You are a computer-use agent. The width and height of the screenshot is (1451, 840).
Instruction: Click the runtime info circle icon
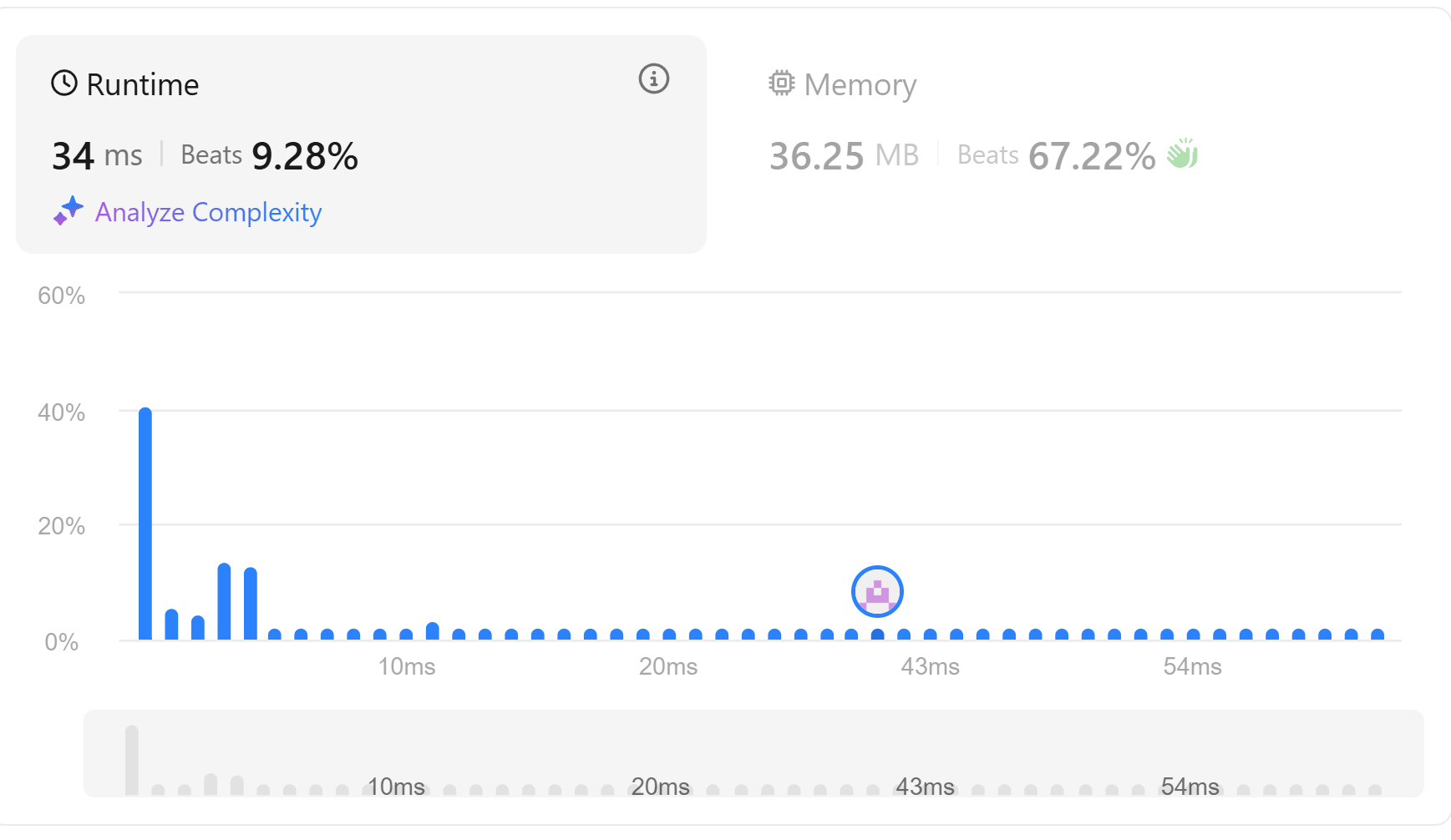(654, 79)
